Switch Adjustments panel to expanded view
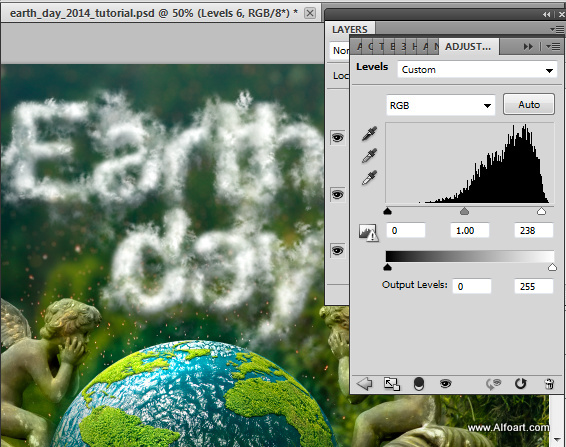The height and width of the screenshot is (447, 566). coord(392,383)
